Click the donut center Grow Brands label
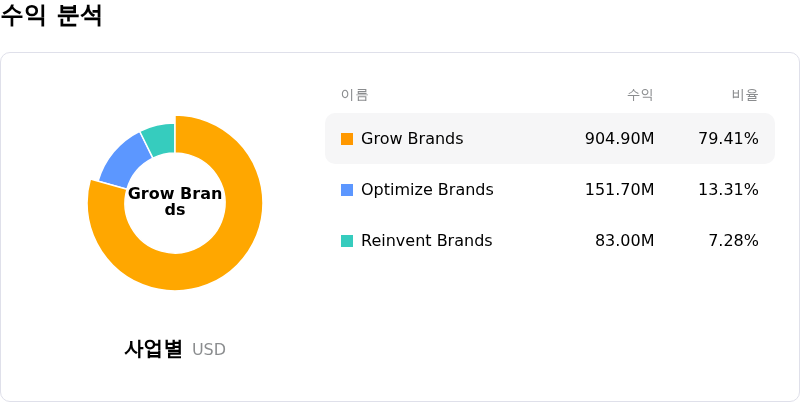Viewport: 800px width, 402px height. click(x=175, y=202)
